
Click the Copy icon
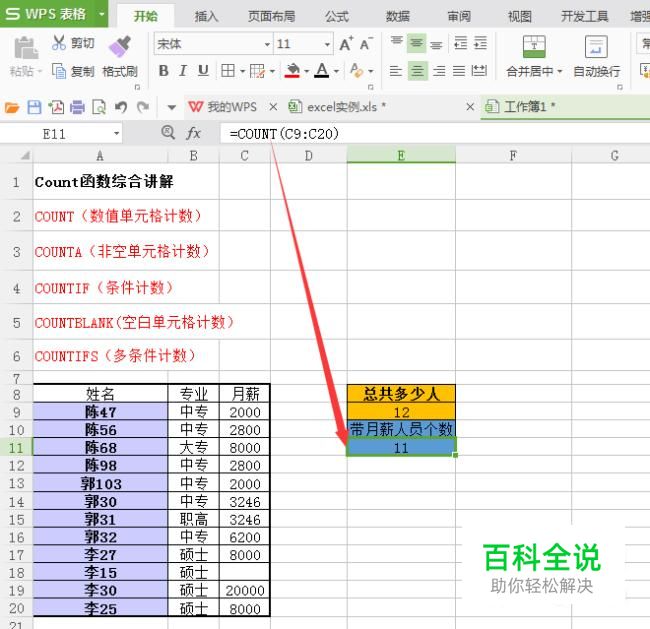pyautogui.click(x=59, y=71)
